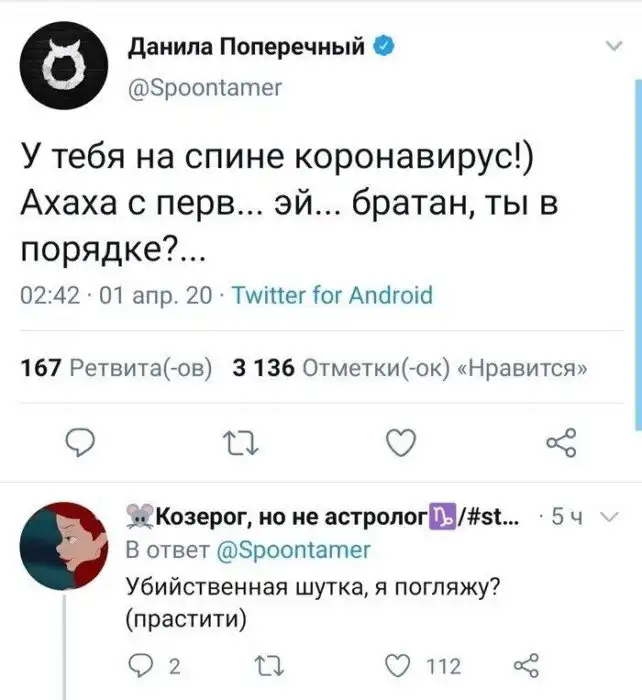Share the Козерог reply

(526, 666)
